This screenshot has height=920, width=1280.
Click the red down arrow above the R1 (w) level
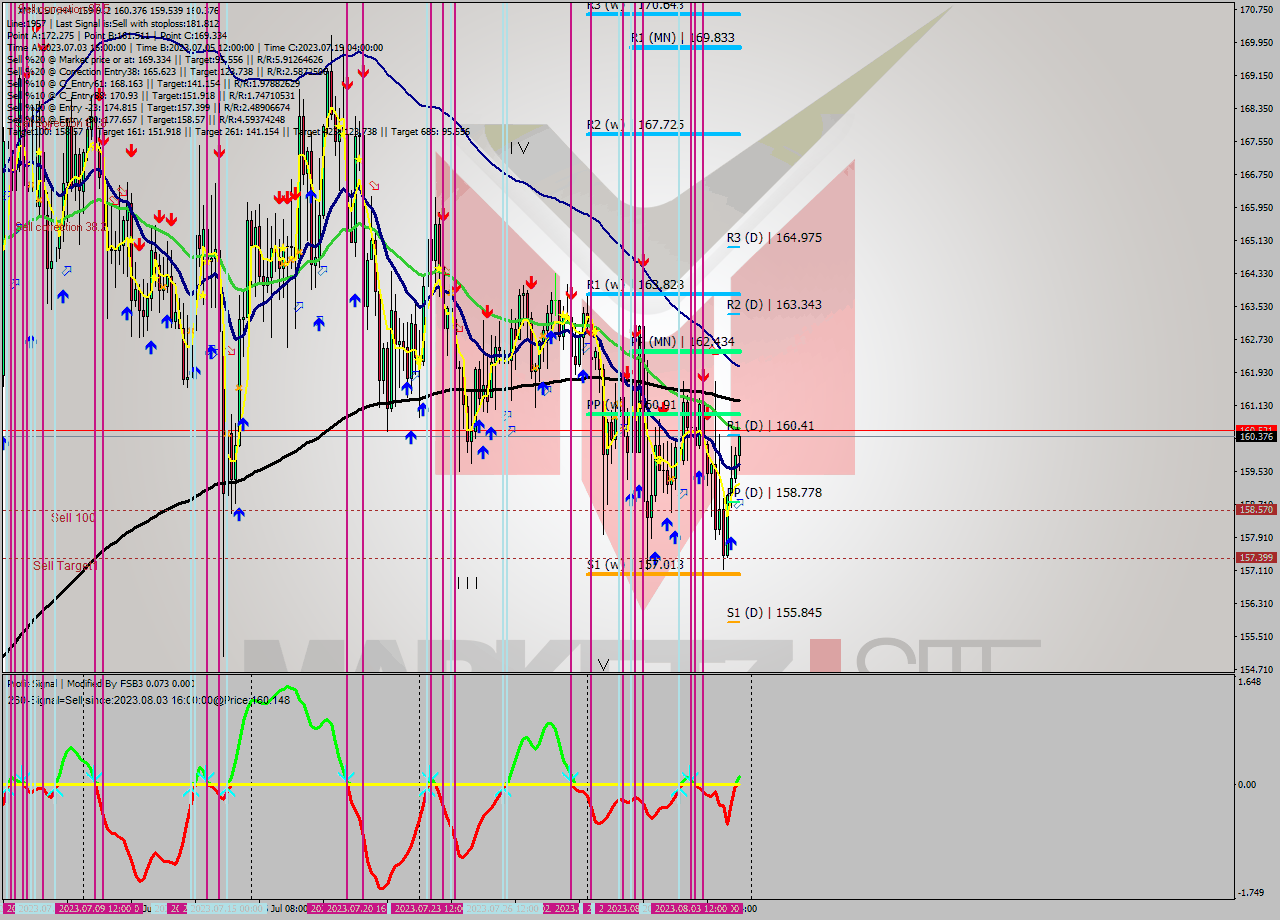coord(644,261)
